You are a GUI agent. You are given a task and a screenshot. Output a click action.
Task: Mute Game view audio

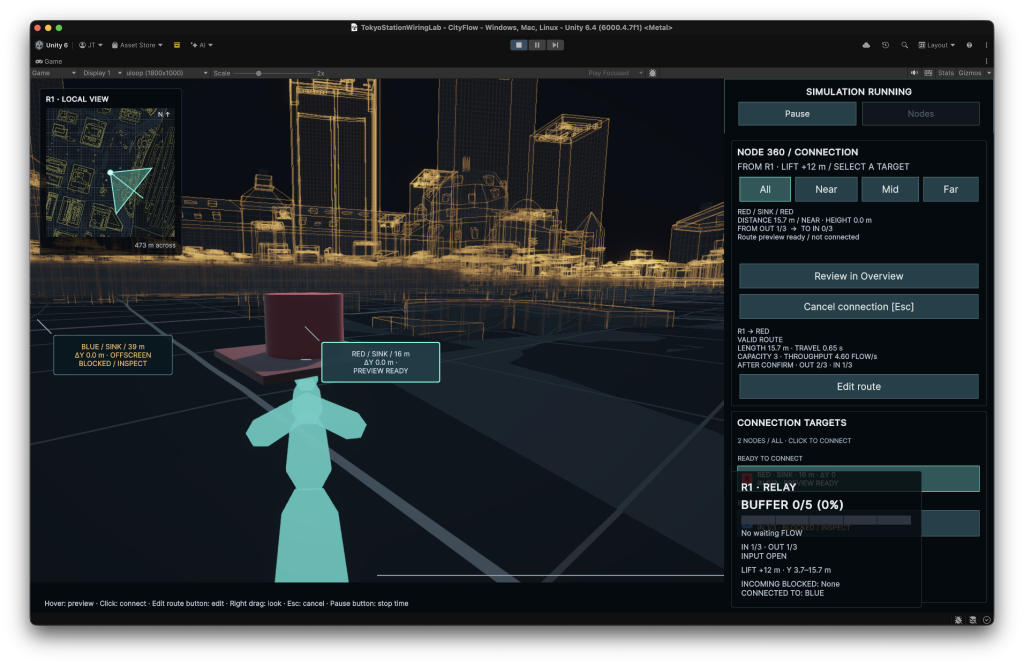click(x=914, y=73)
